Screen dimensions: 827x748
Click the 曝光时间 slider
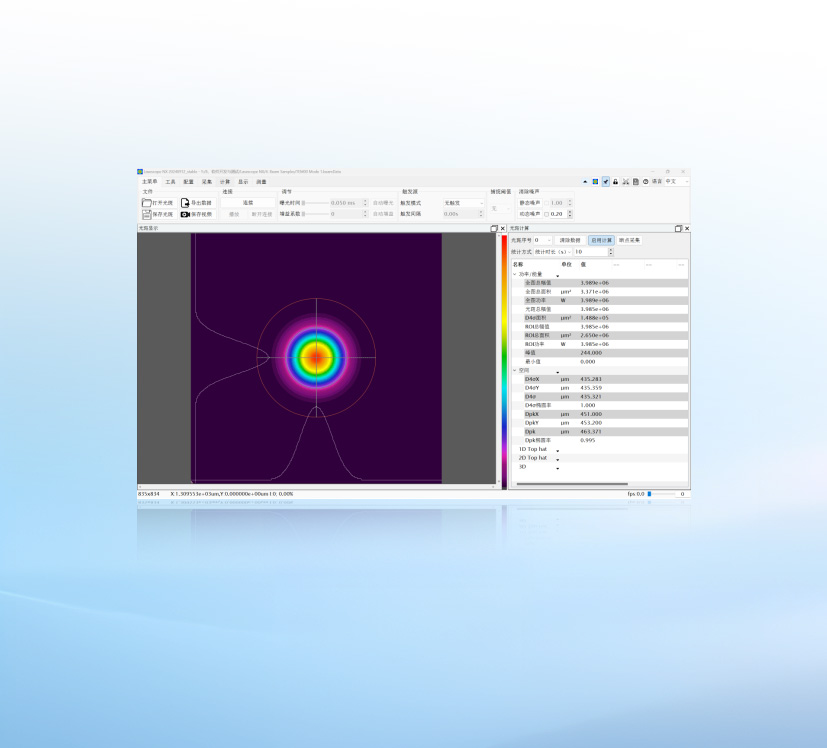click(x=315, y=203)
